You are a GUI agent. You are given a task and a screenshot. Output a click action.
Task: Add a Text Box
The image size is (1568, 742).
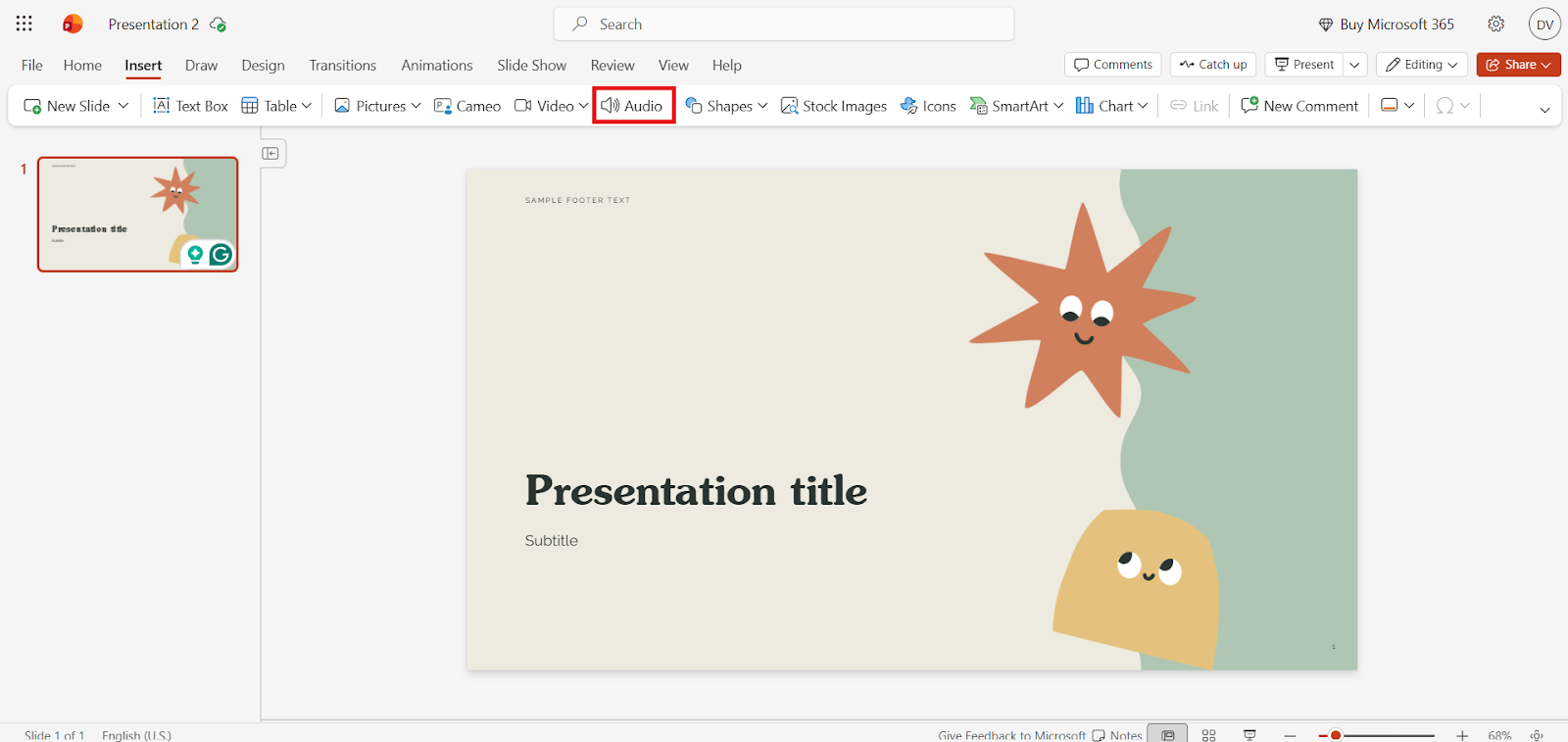pyautogui.click(x=190, y=106)
